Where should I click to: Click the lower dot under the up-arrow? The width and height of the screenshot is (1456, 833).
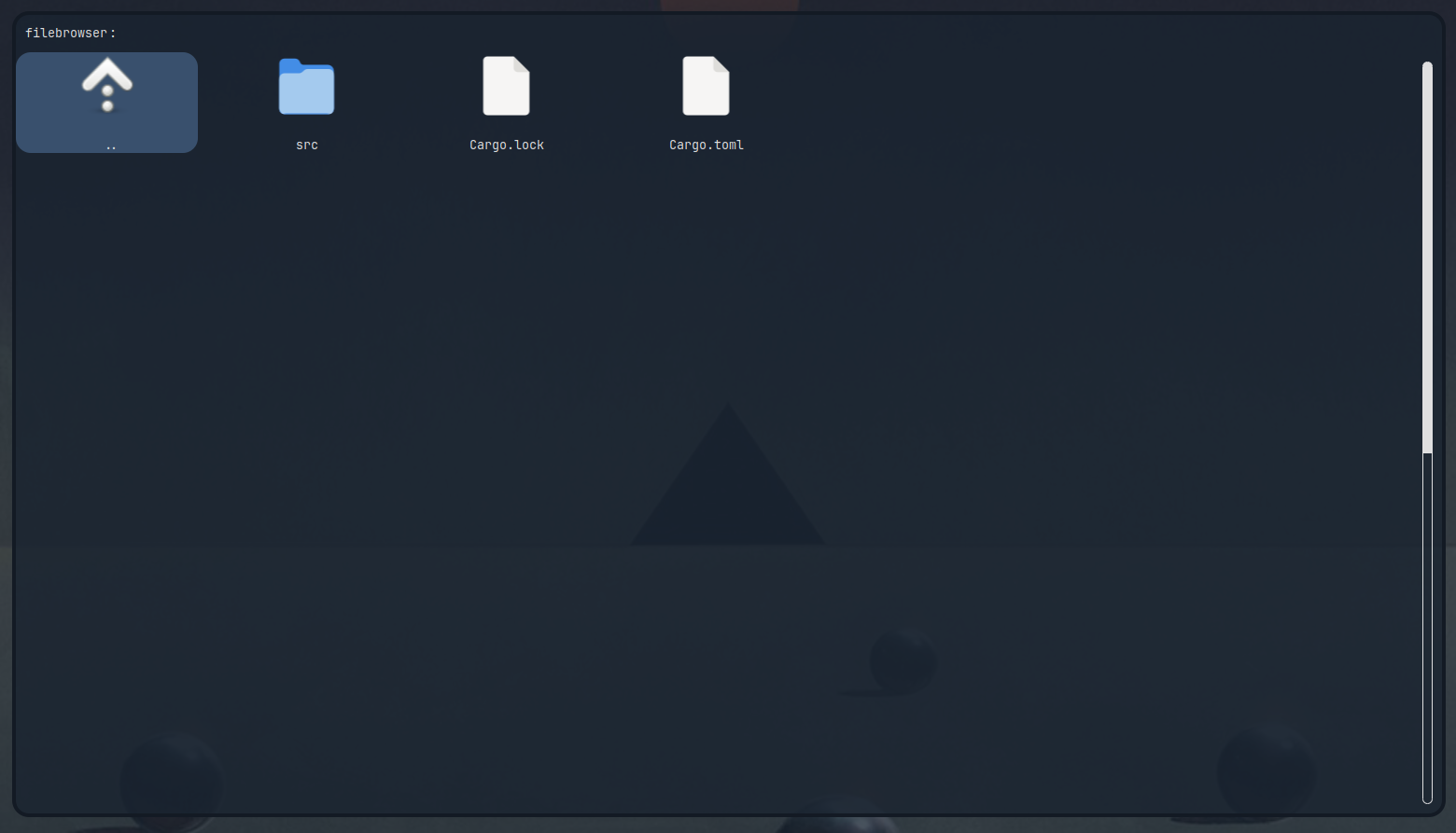pos(107,105)
